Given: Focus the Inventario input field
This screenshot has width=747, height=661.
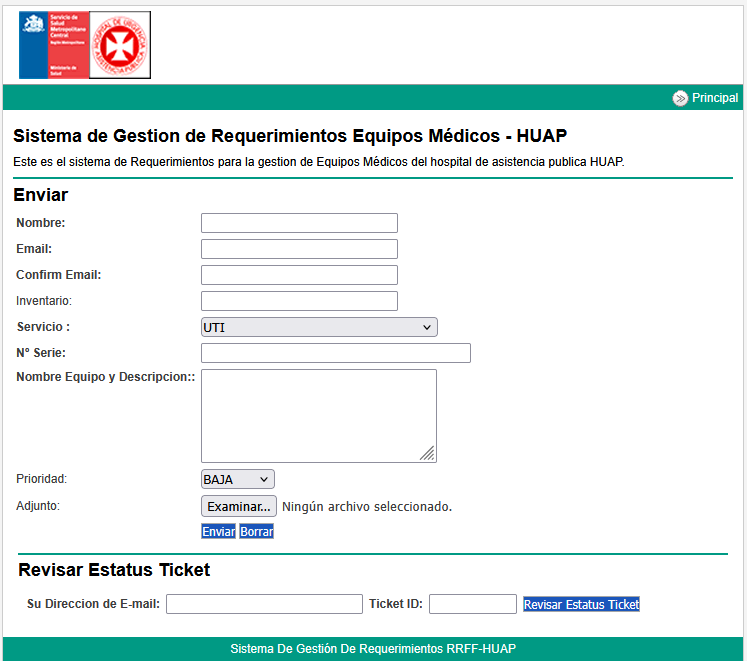Looking at the screenshot, I should pyautogui.click(x=299, y=301).
